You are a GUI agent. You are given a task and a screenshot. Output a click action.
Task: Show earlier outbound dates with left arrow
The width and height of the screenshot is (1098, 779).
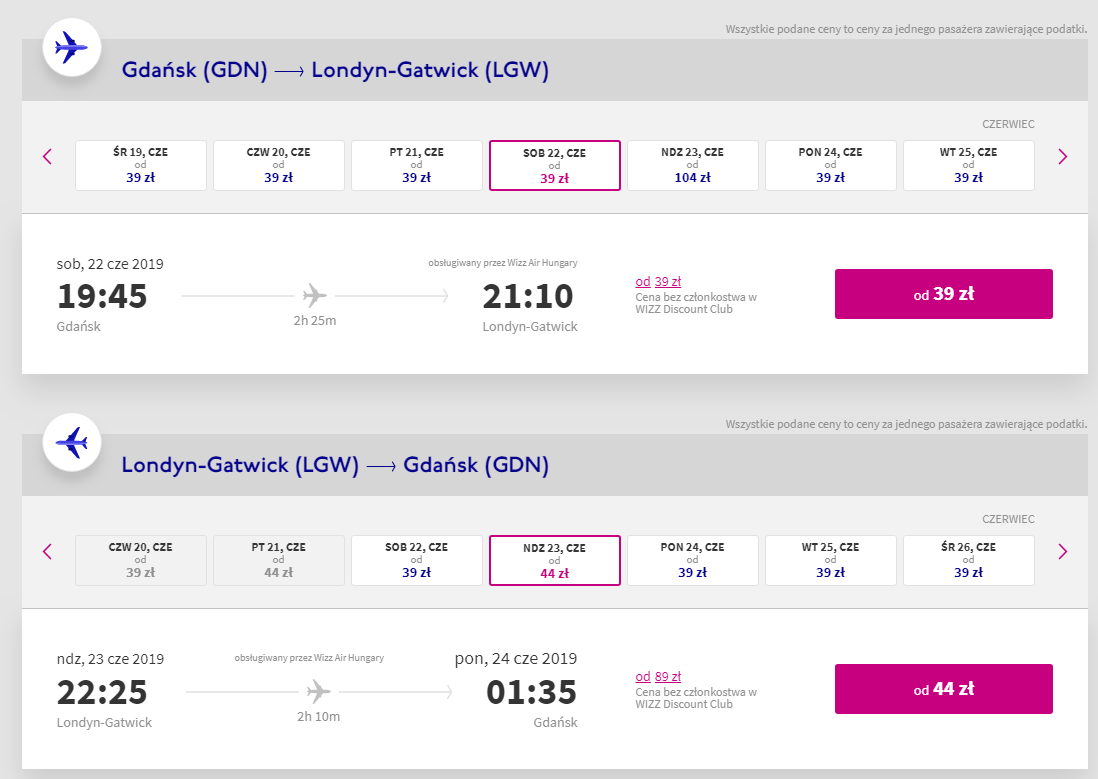[x=47, y=156]
